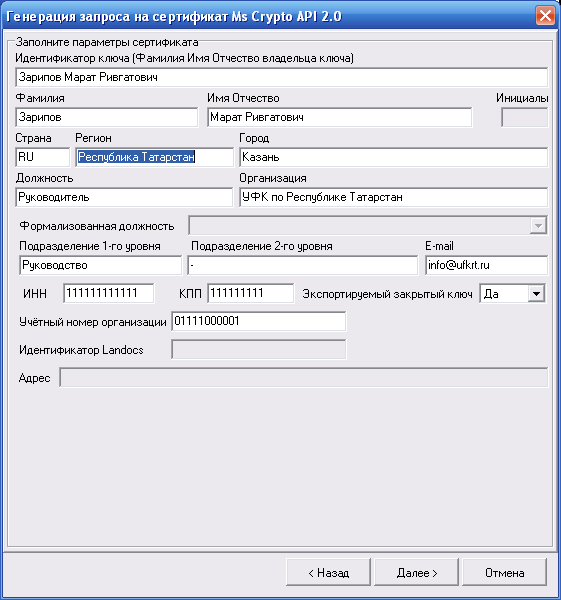561x600 pixels.
Task: Click the ИНН number field
Action: pyautogui.click(x=109, y=293)
